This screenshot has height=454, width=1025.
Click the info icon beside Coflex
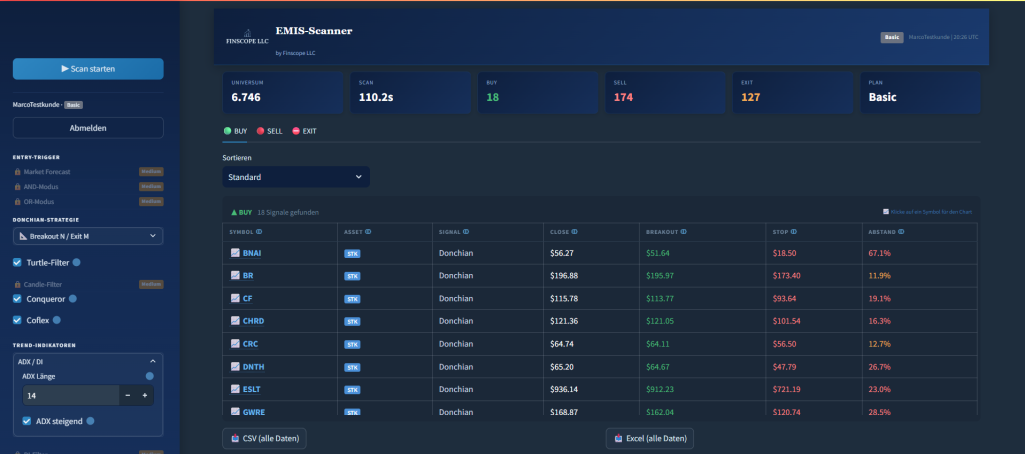[x=57, y=320]
